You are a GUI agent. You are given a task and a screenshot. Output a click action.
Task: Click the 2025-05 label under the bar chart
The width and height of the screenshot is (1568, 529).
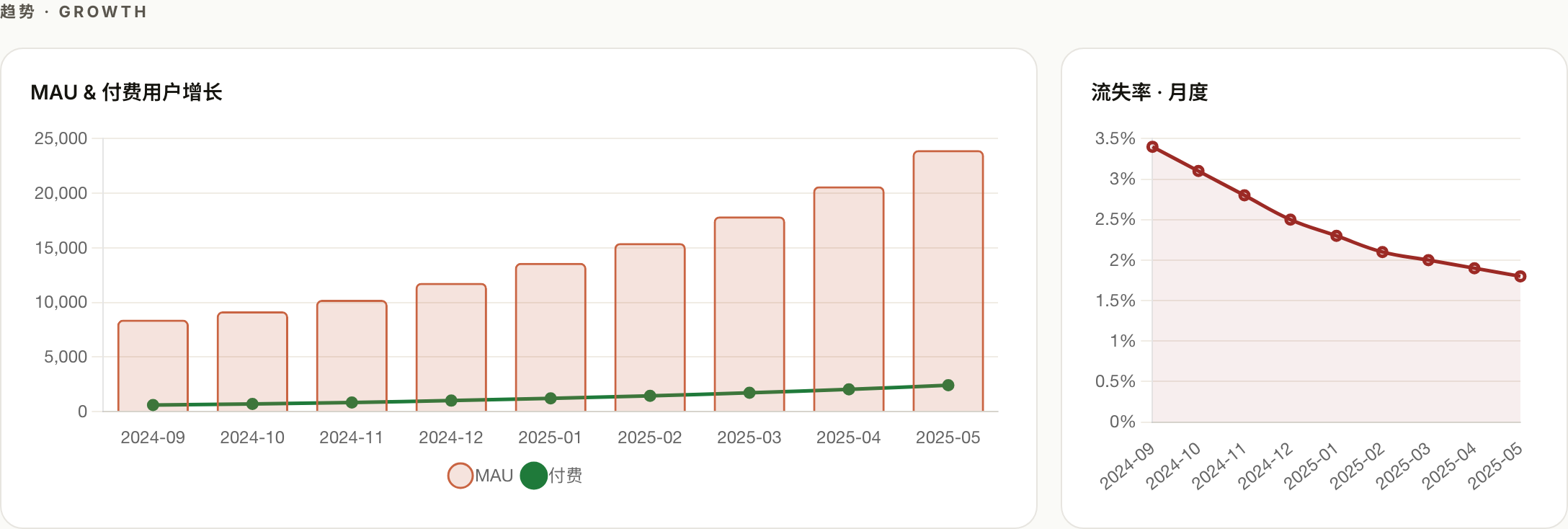[x=948, y=437]
